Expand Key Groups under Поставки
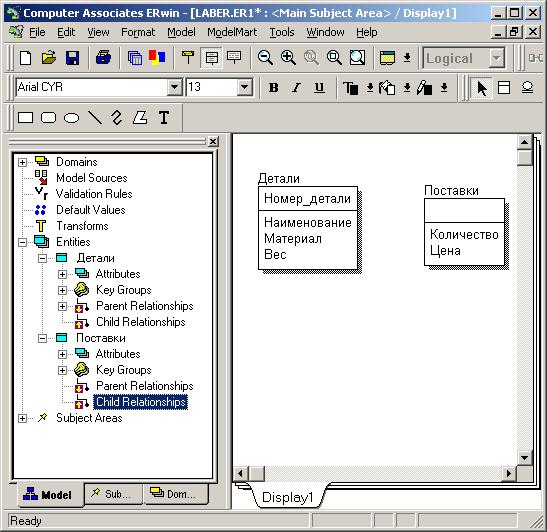 pyautogui.click(x=62, y=370)
